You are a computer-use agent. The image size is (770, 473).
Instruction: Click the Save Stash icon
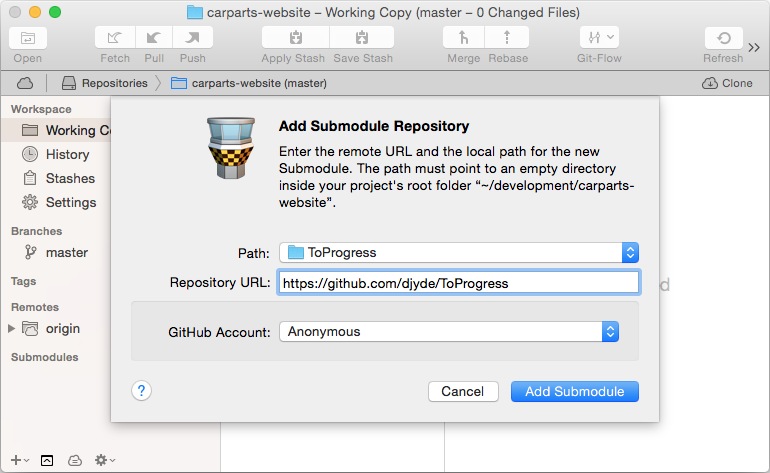click(362, 38)
